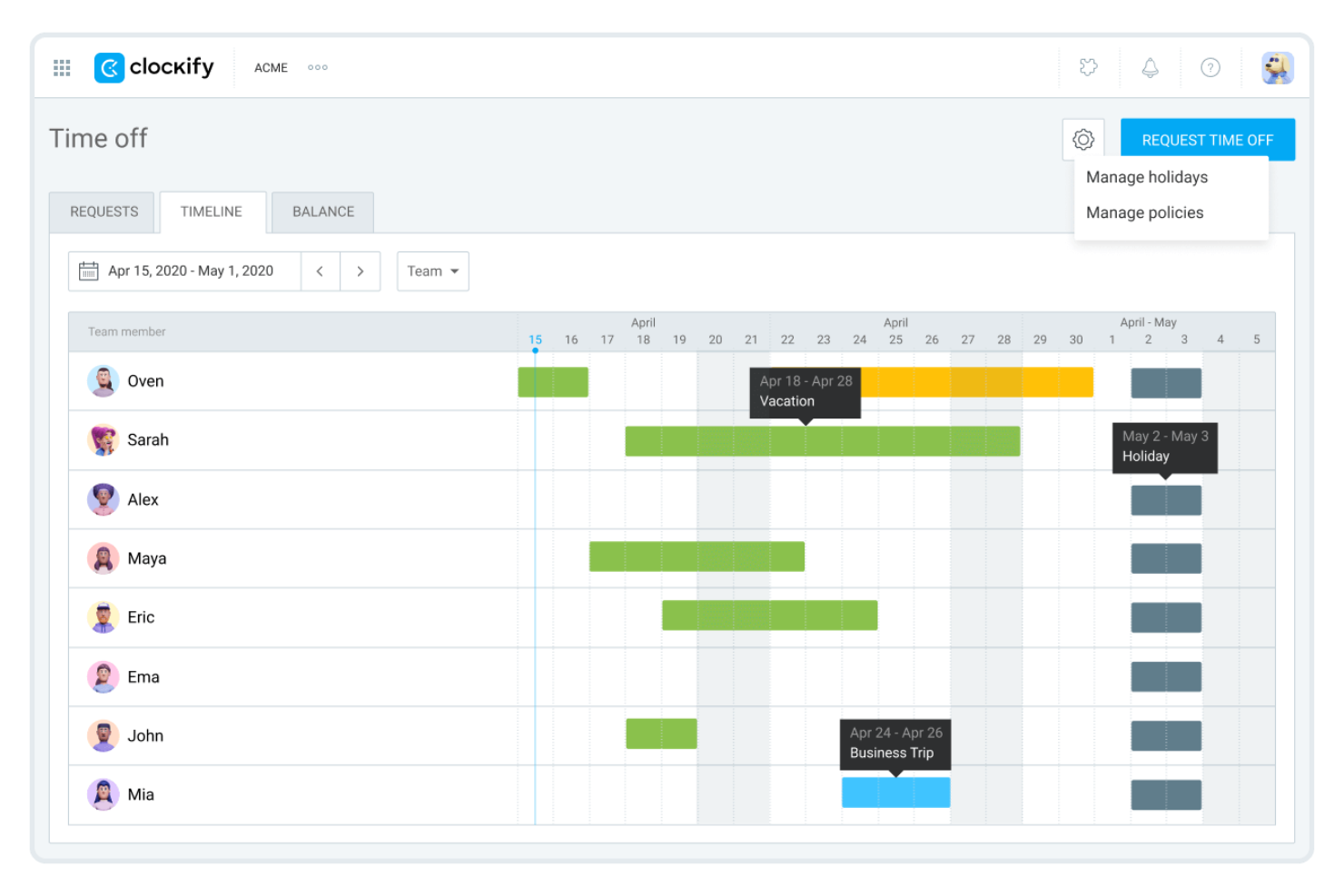The height and width of the screenshot is (896, 1344).
Task: Open the notifications bell
Action: click(x=1150, y=67)
